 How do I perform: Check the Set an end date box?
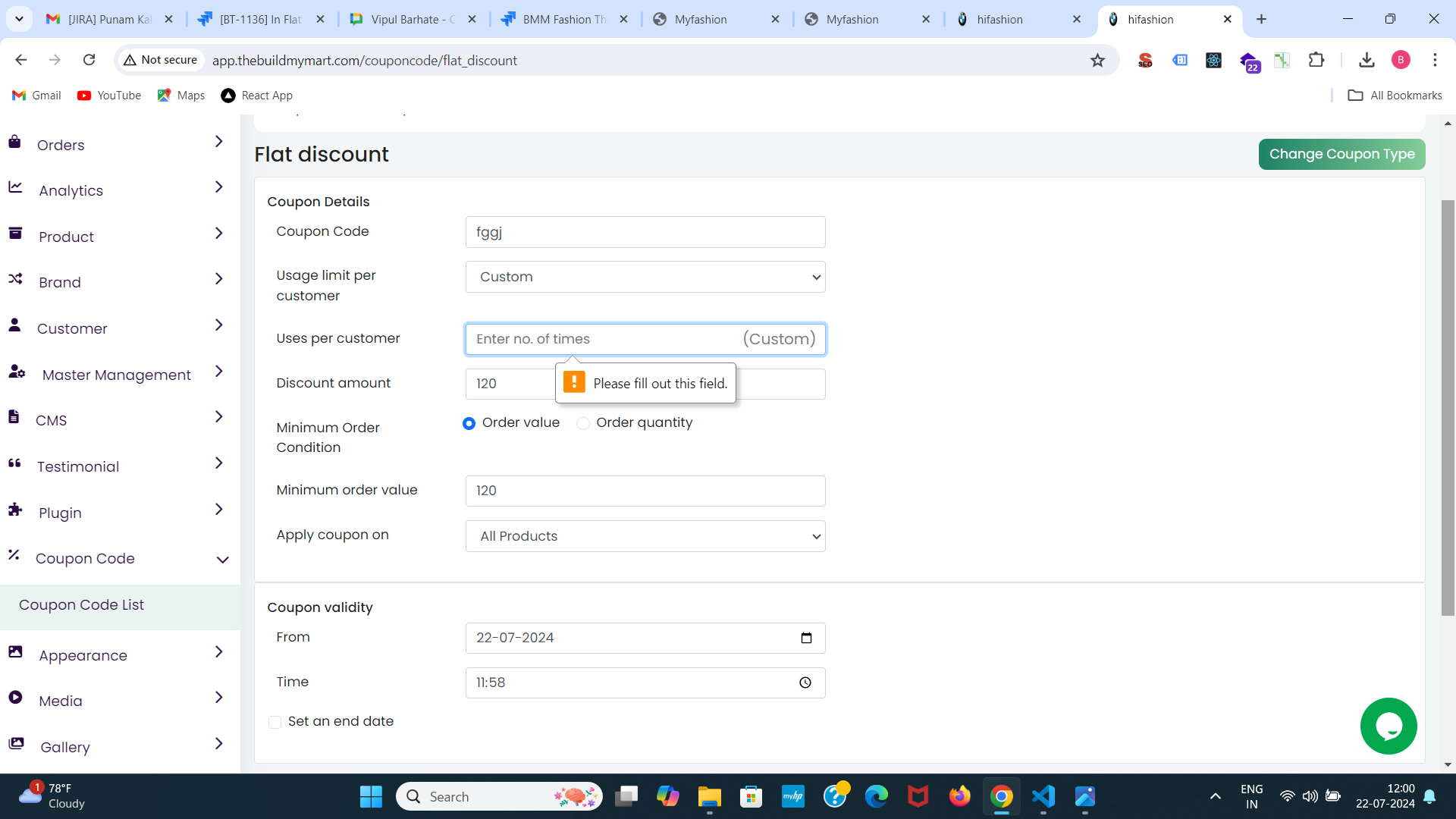[x=275, y=722]
